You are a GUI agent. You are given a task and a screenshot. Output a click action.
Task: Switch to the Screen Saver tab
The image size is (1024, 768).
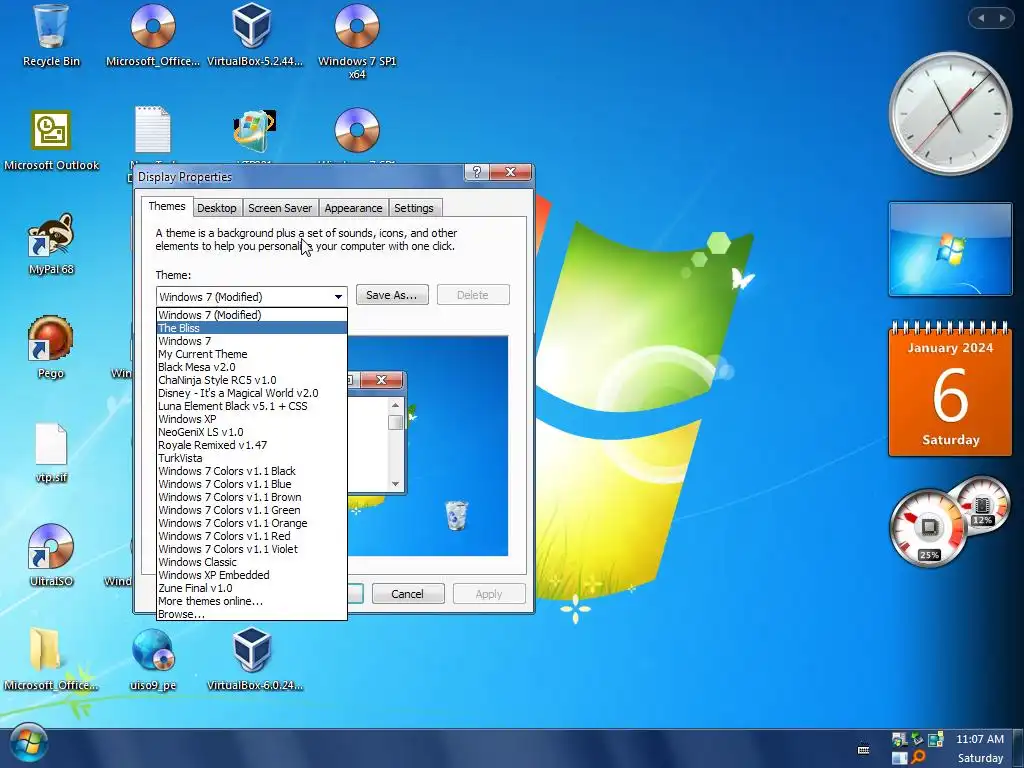pyautogui.click(x=280, y=208)
